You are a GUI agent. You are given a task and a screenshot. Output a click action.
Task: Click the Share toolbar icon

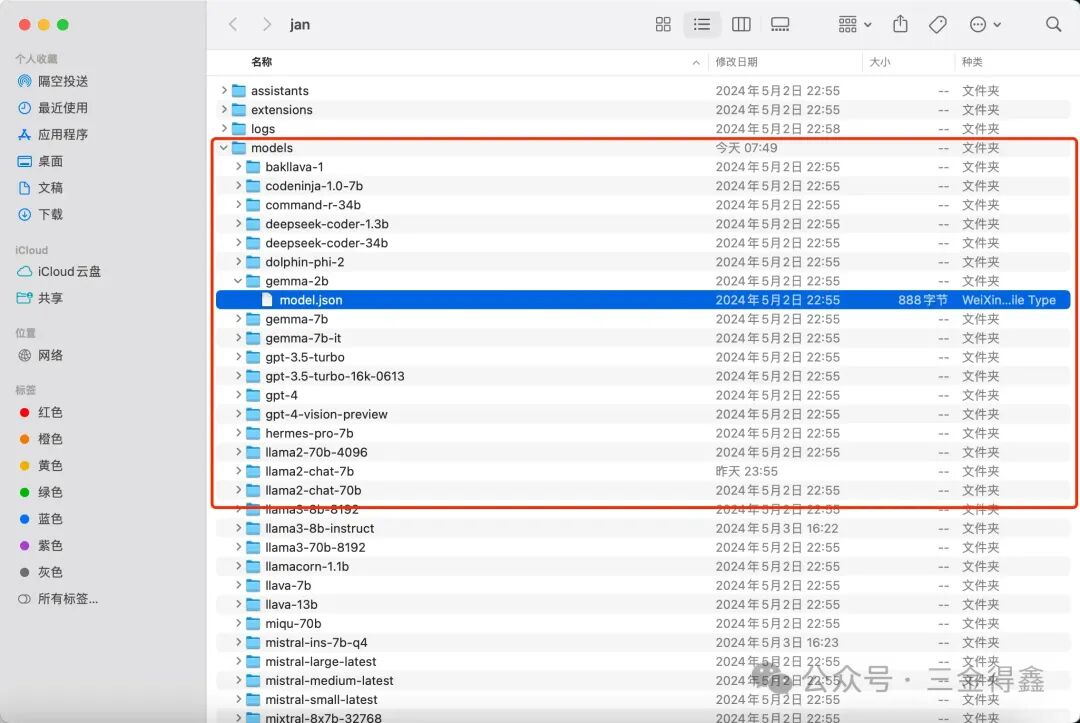(900, 24)
